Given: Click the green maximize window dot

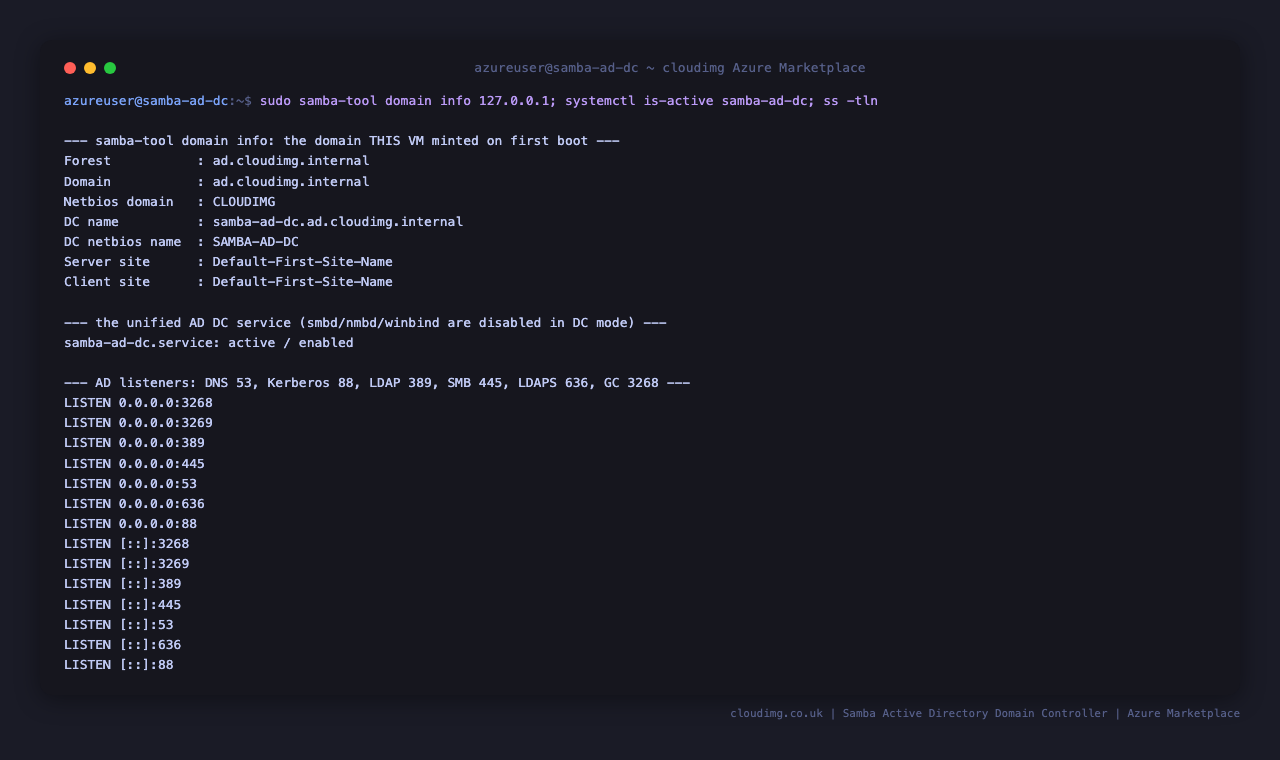Looking at the screenshot, I should [x=110, y=68].
